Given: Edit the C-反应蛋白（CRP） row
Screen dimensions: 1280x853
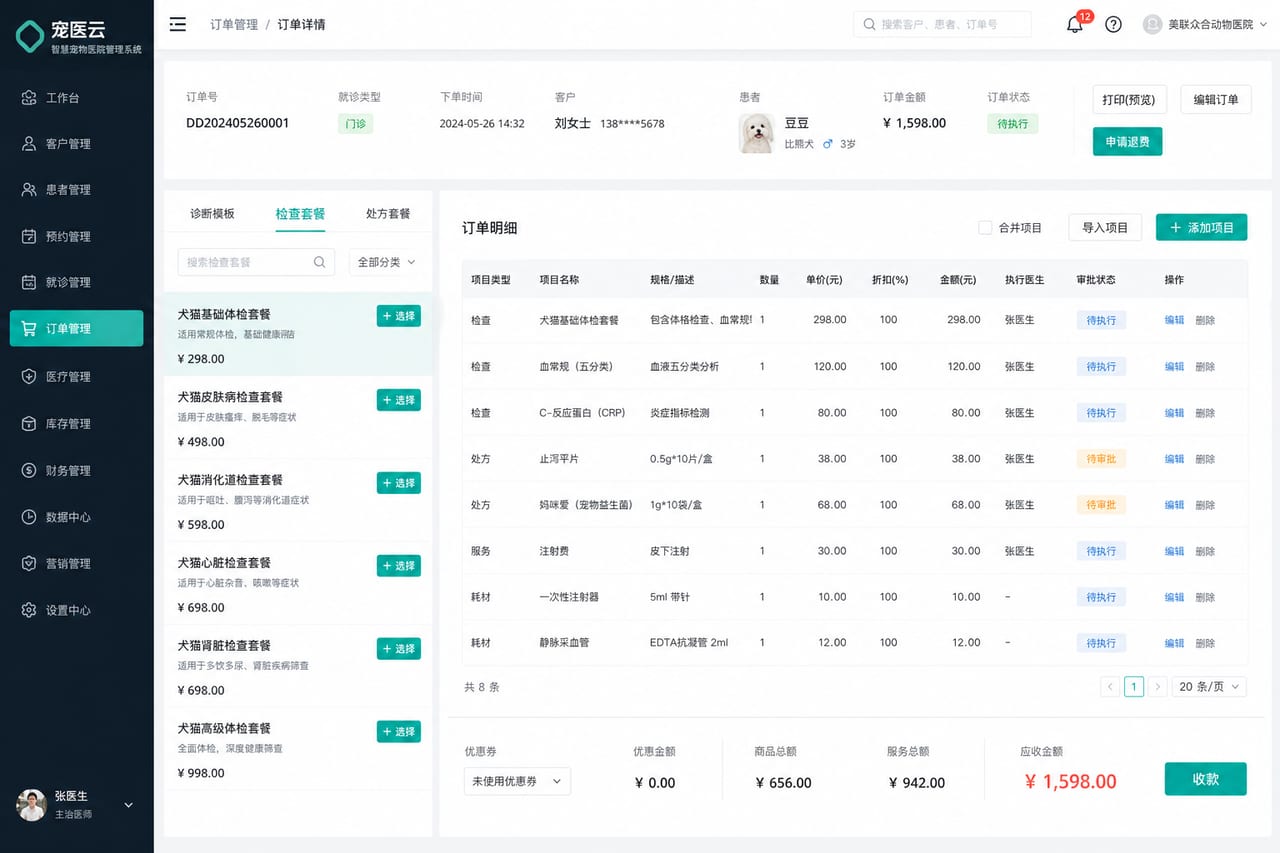Looking at the screenshot, I should pos(1174,413).
